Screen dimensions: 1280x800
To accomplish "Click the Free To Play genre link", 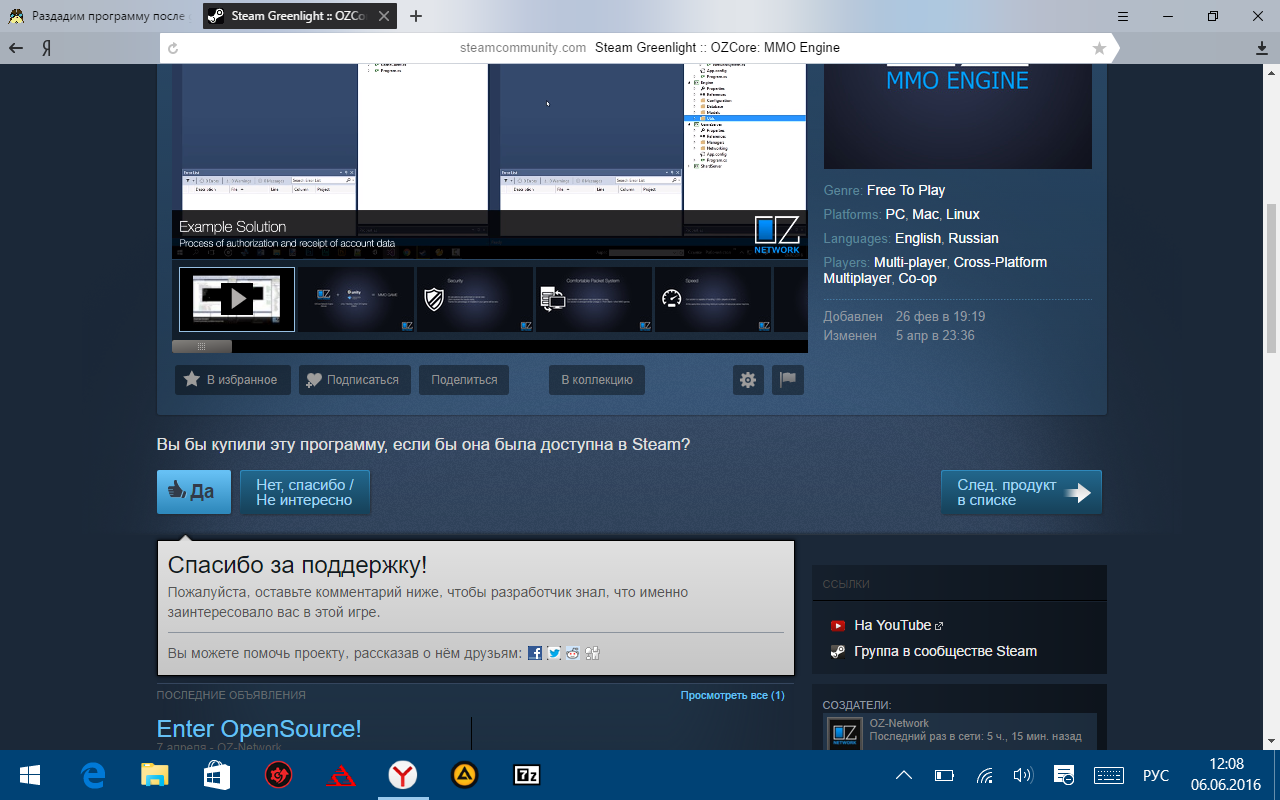I will 906,190.
